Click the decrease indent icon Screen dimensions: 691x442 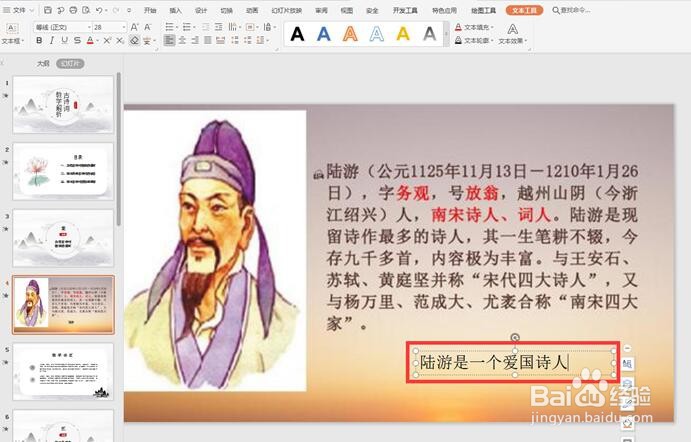pos(205,27)
